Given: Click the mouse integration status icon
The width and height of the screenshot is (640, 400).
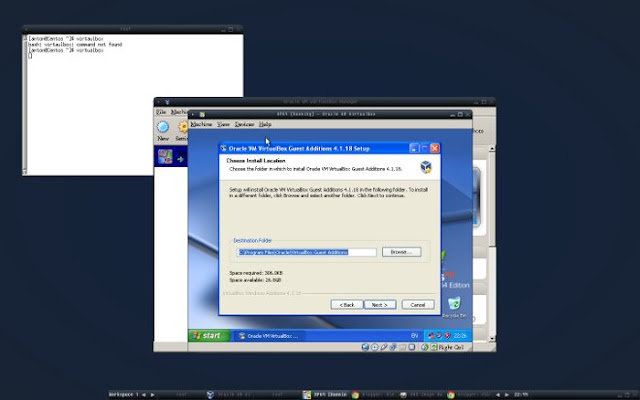Looking at the screenshot, I should [425, 347].
